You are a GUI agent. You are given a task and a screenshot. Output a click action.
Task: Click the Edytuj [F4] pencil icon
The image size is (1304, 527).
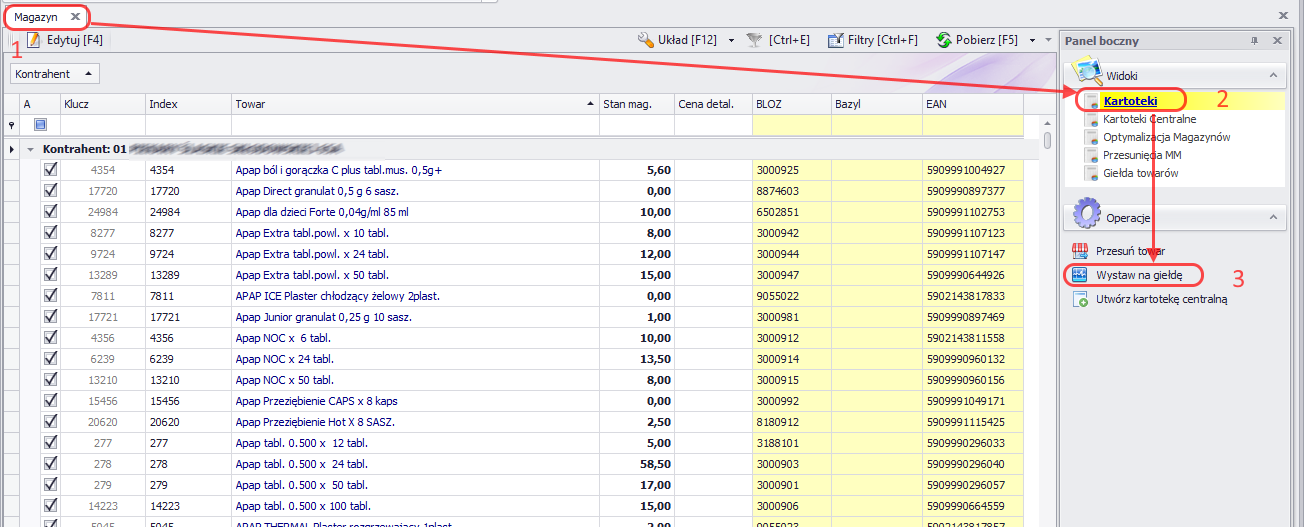click(33, 40)
